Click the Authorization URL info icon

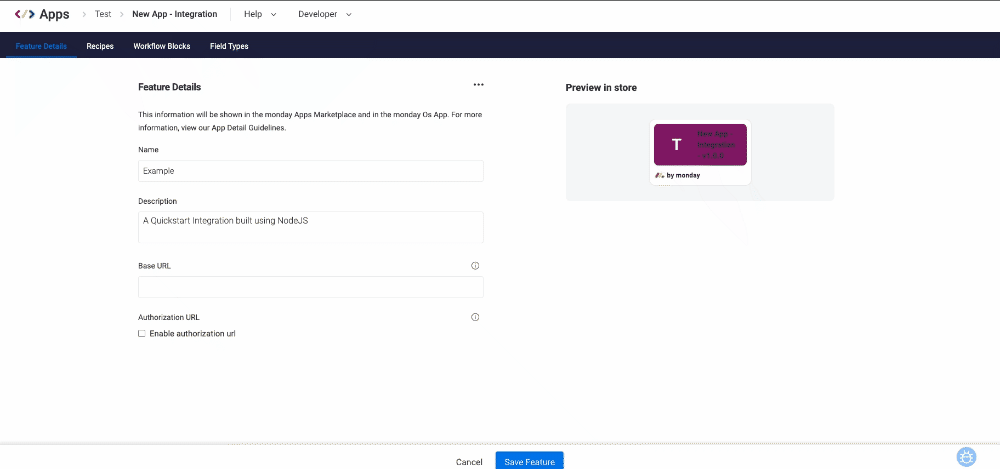pyautogui.click(x=475, y=317)
